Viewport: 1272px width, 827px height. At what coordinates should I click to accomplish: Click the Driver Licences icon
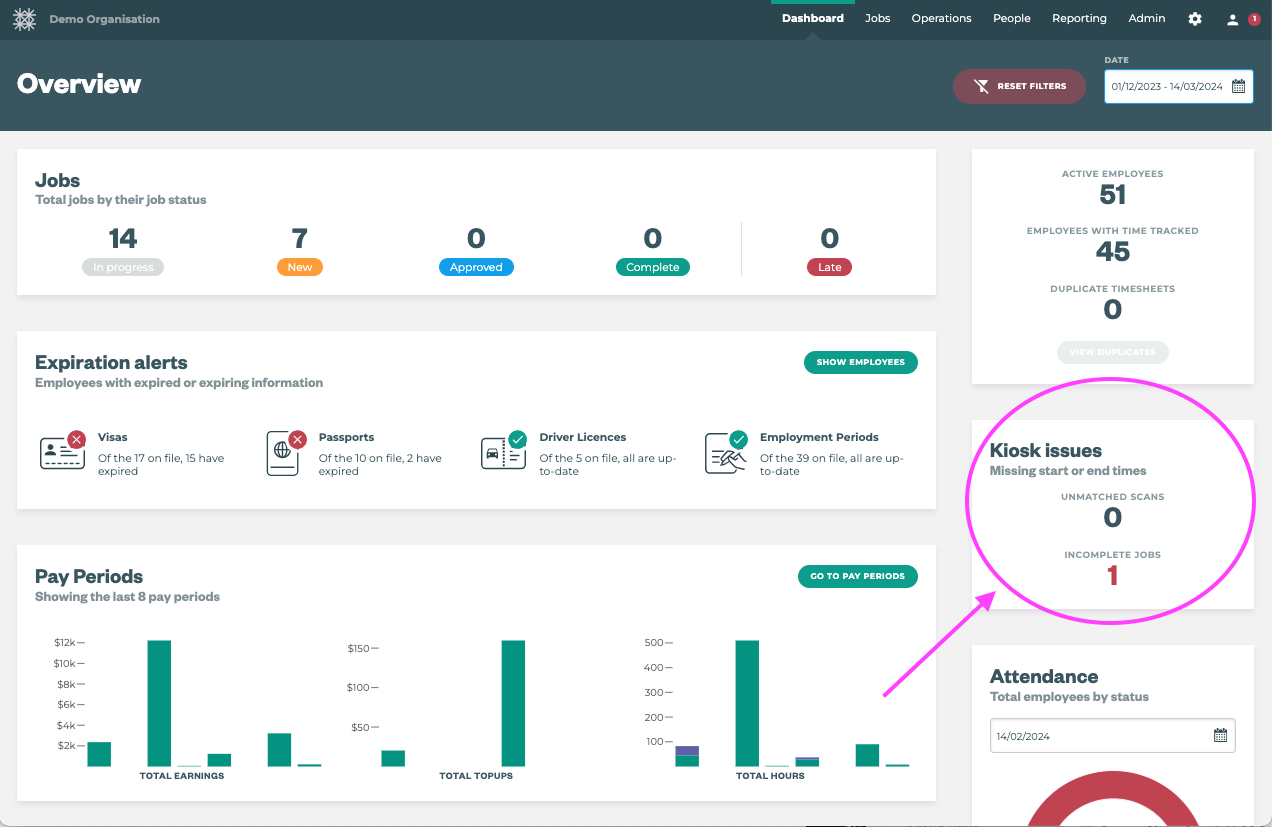coord(503,453)
